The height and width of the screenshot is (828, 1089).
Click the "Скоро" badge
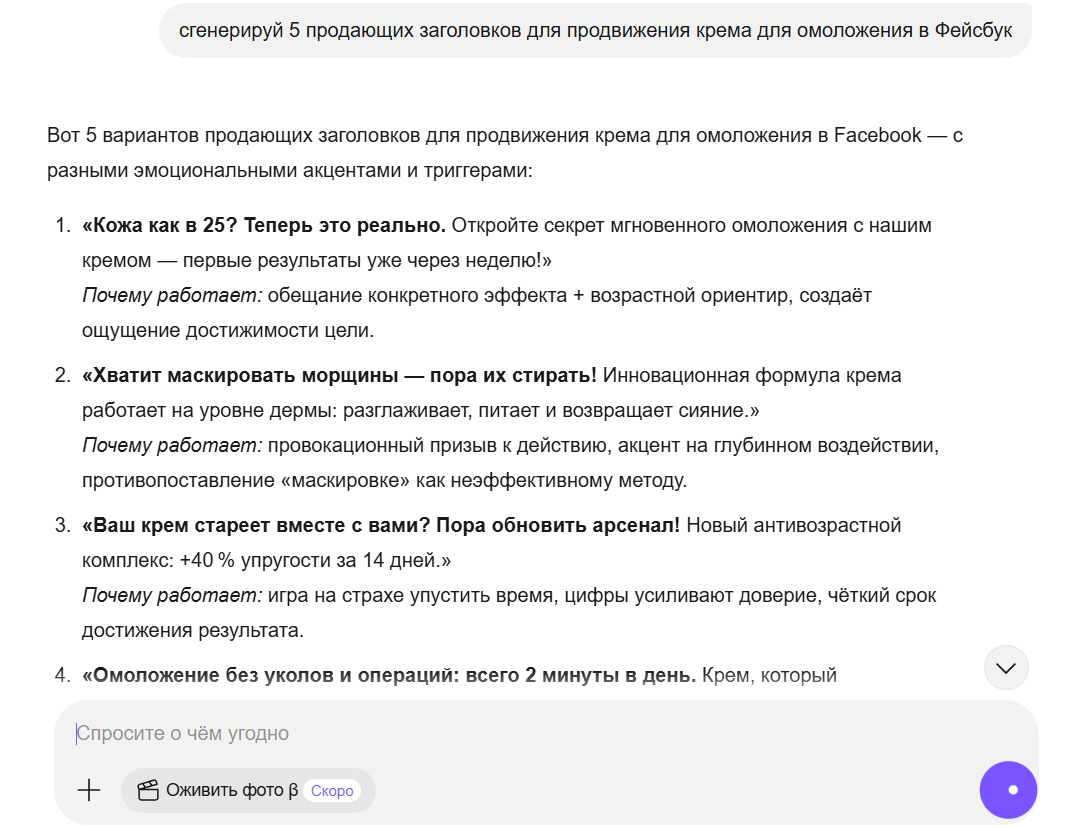pos(331,790)
